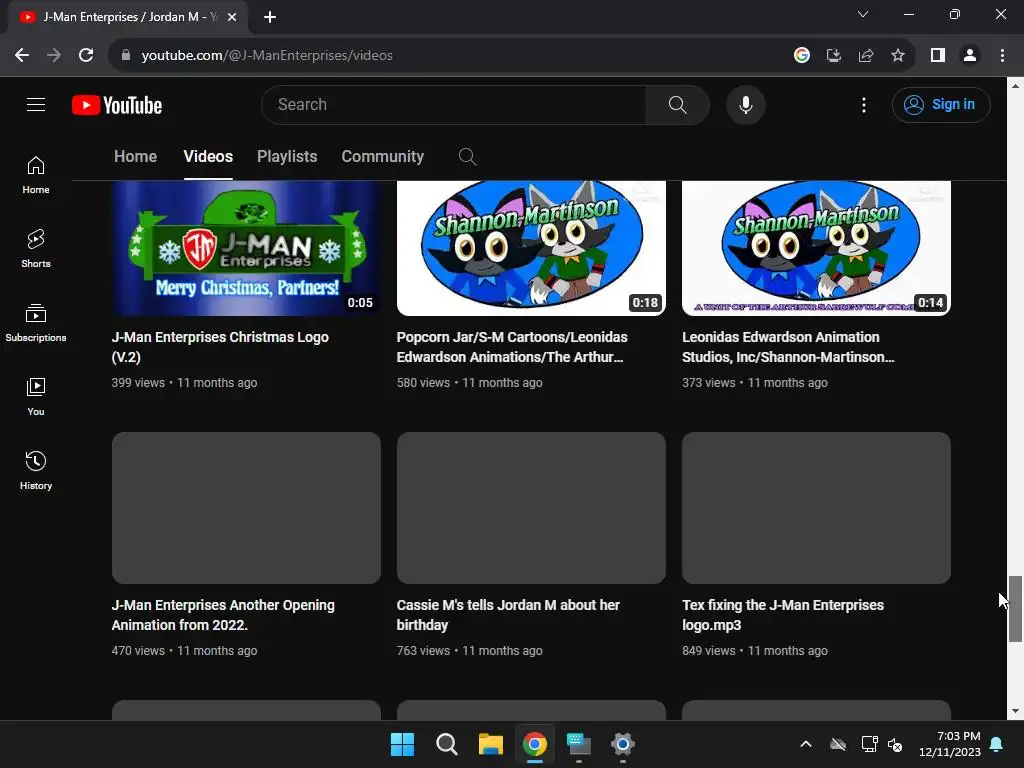
Task: Bookmark this page with the star
Action: pyautogui.click(x=898, y=56)
